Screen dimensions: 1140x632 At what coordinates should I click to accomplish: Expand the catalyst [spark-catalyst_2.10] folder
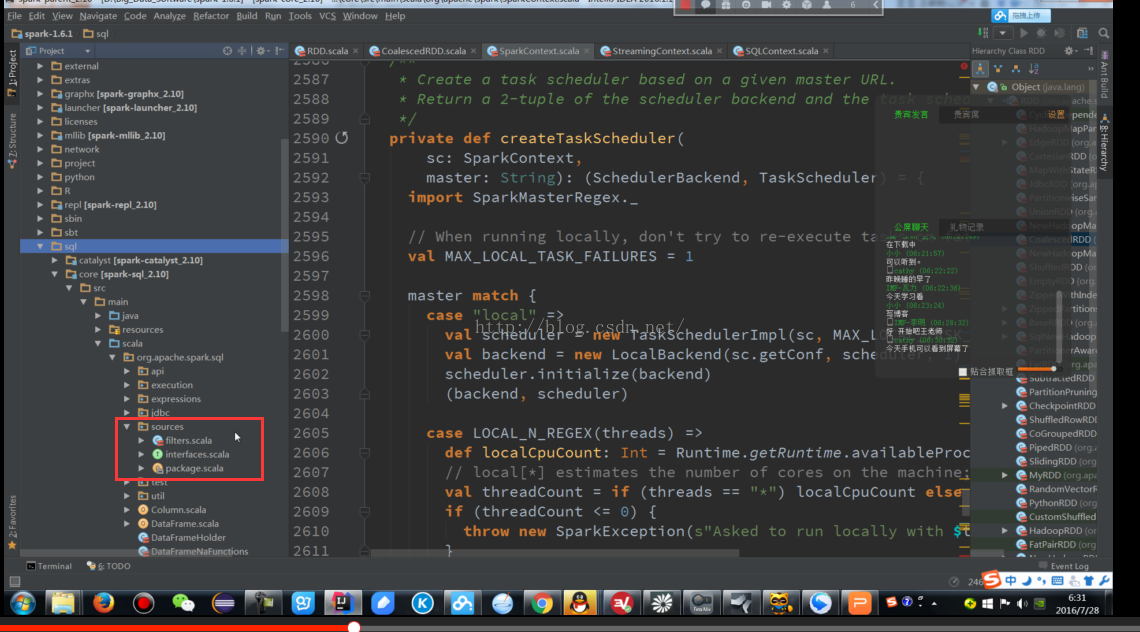(x=55, y=260)
